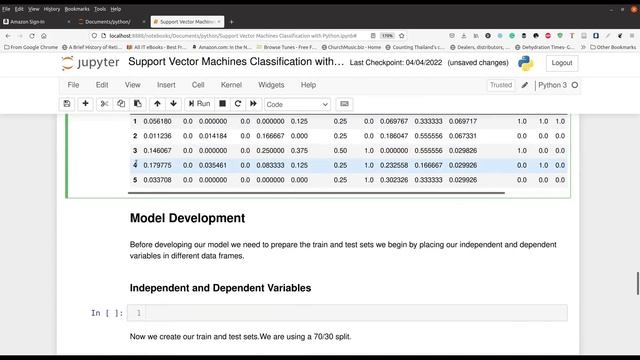Open Firefox downloads icon
Screen dimensions: 640x360
464,36
